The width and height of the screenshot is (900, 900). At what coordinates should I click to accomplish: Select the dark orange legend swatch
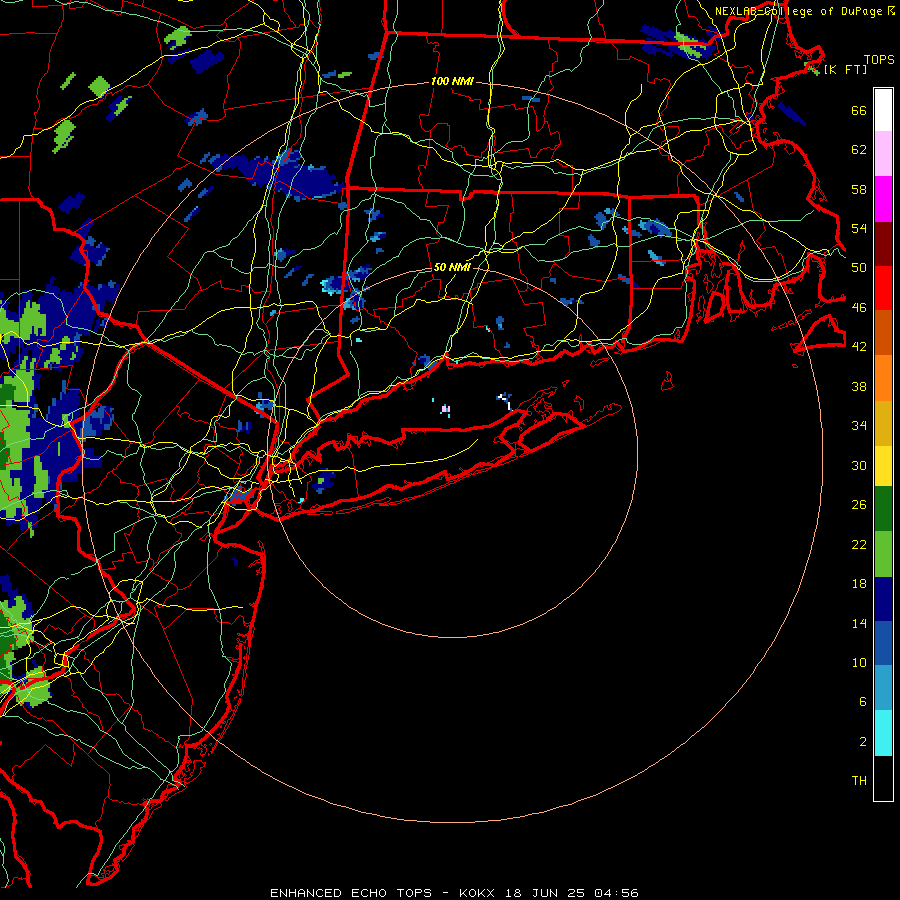(x=883, y=333)
